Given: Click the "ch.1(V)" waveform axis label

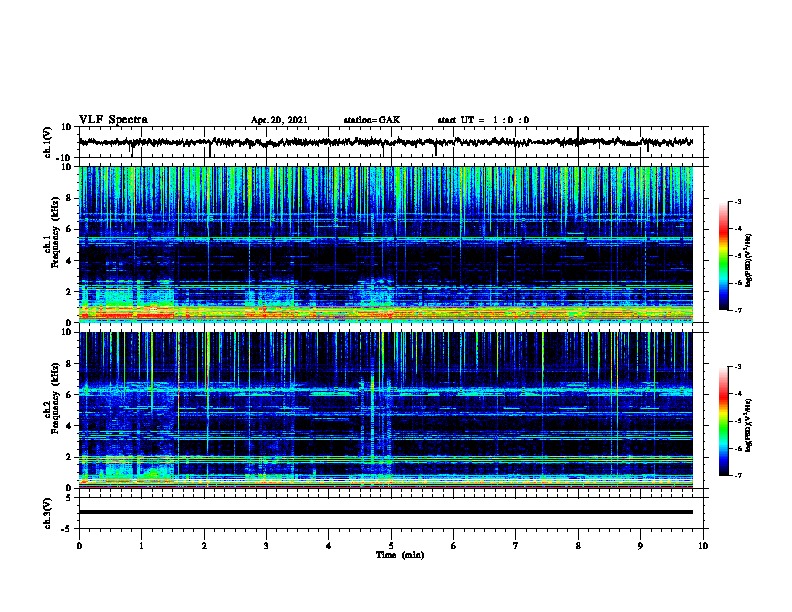Looking at the screenshot, I should [48, 142].
